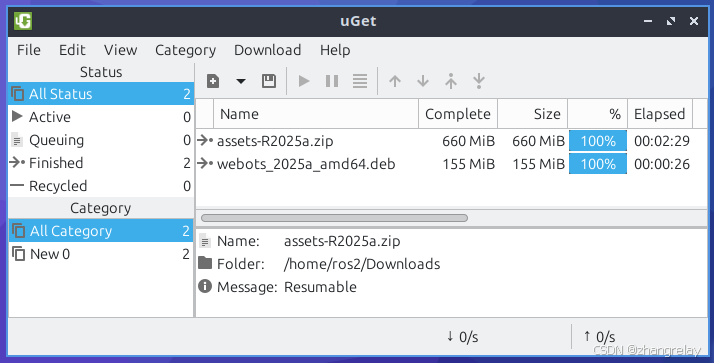The width and height of the screenshot is (714, 363).
Task: Click 100% progress bar for assets-R2025a.zip
Action: pos(598,141)
